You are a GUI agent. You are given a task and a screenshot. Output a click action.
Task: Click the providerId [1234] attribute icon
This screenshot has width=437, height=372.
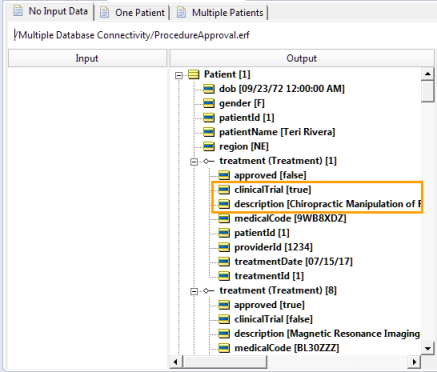tap(224, 247)
